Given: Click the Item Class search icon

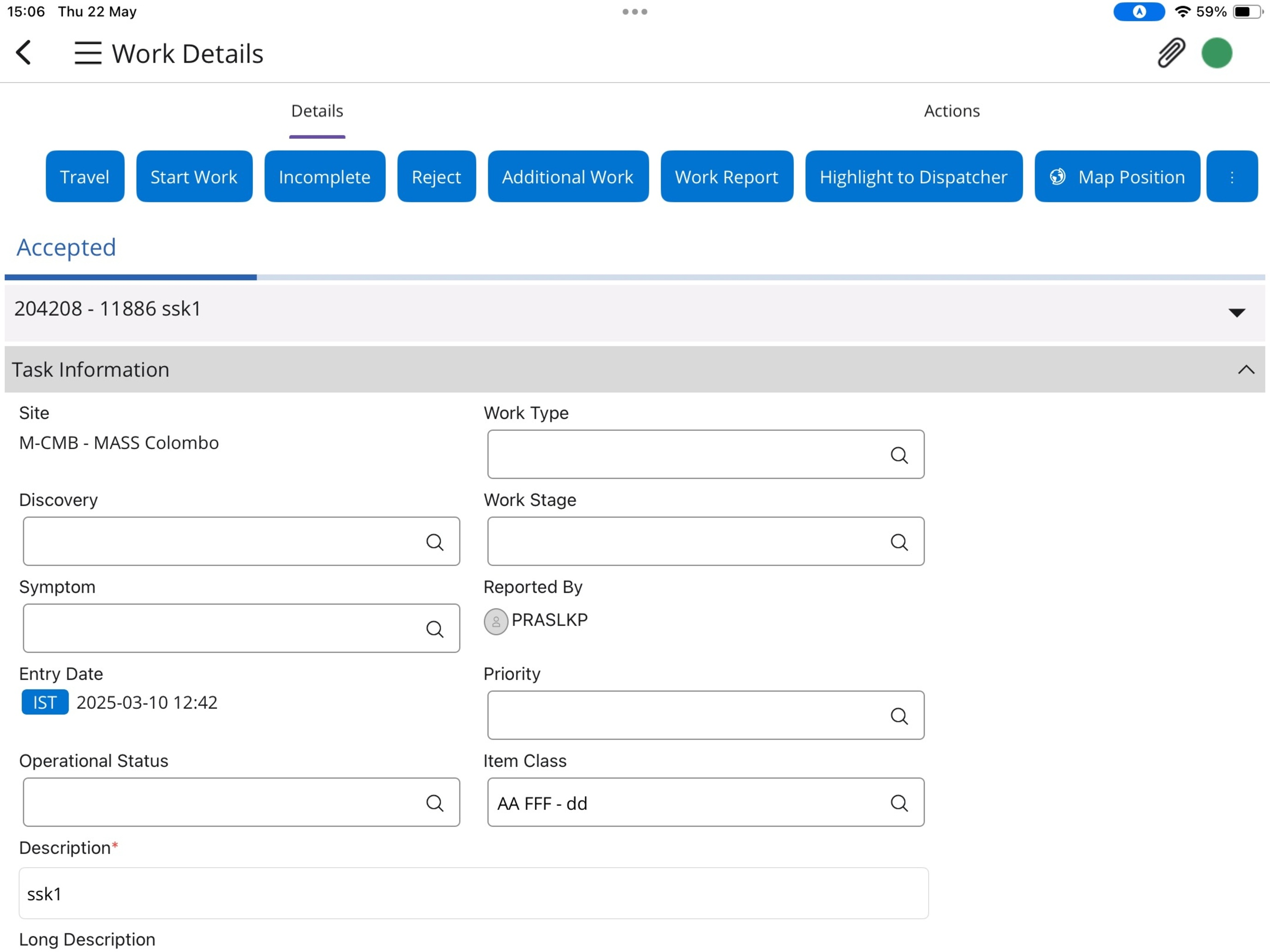Looking at the screenshot, I should point(899,803).
